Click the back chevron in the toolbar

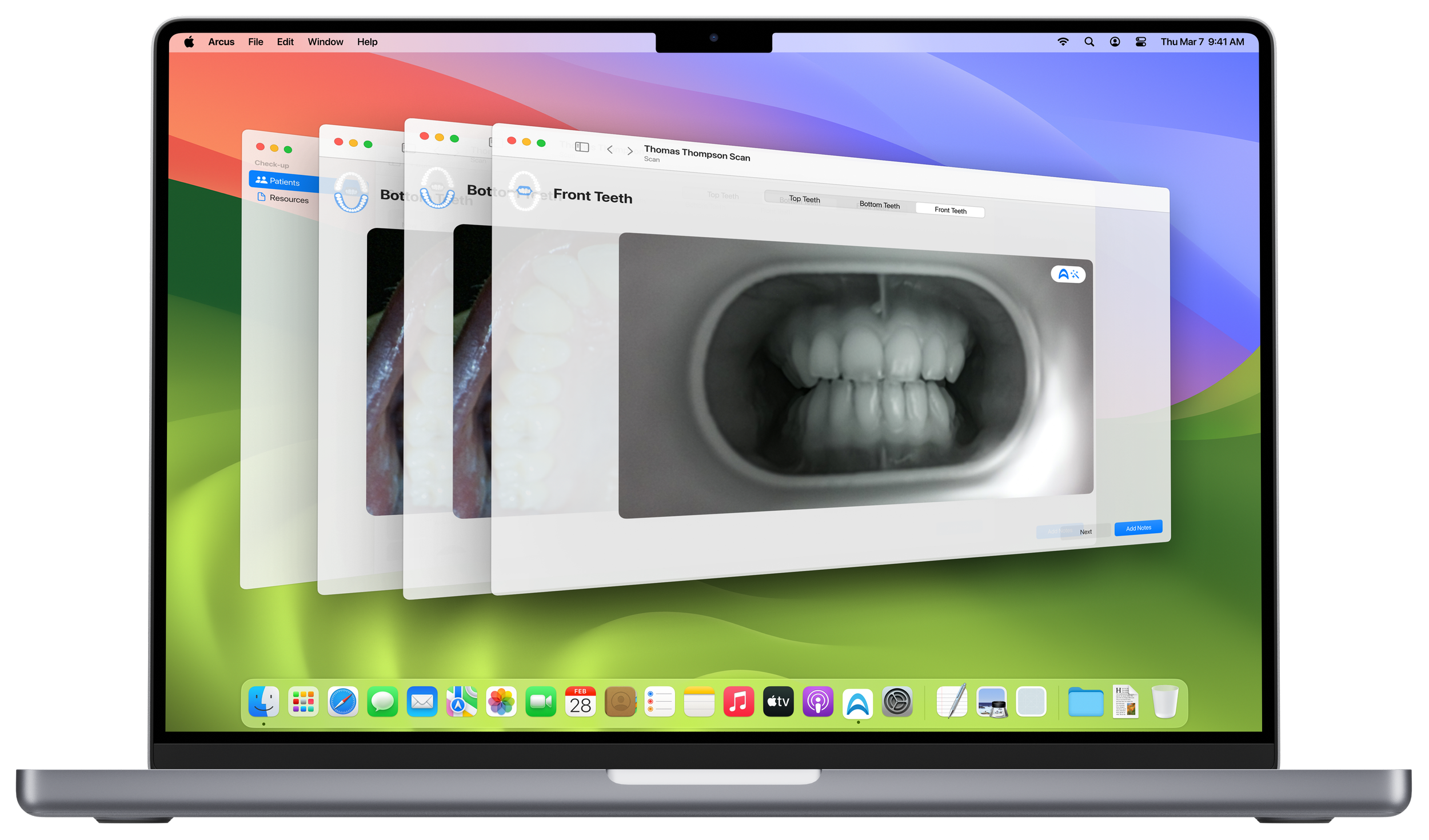[x=610, y=150]
